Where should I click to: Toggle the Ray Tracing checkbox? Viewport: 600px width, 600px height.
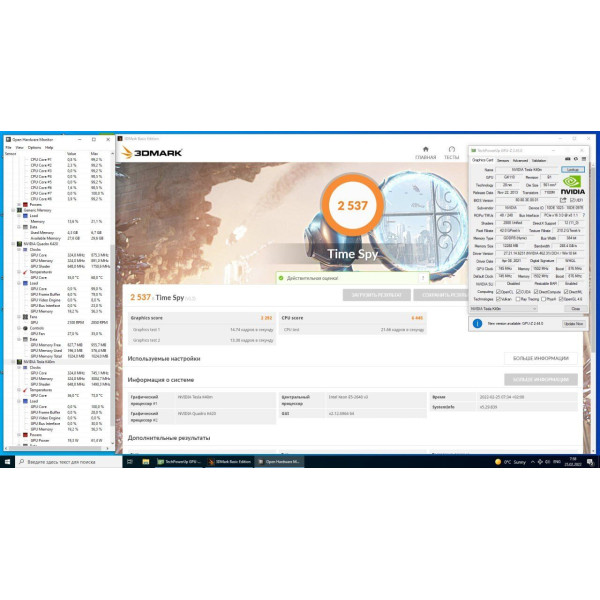[518, 299]
